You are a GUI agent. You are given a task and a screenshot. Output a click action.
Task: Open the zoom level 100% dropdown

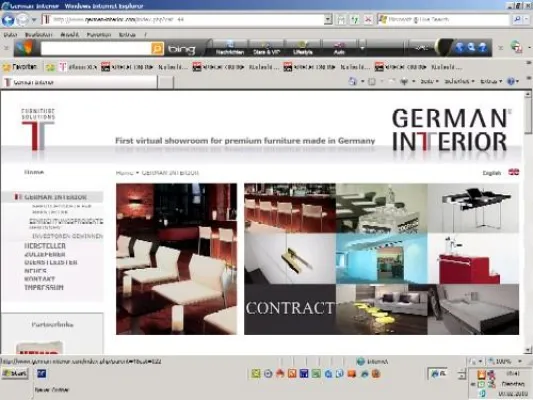520,361
